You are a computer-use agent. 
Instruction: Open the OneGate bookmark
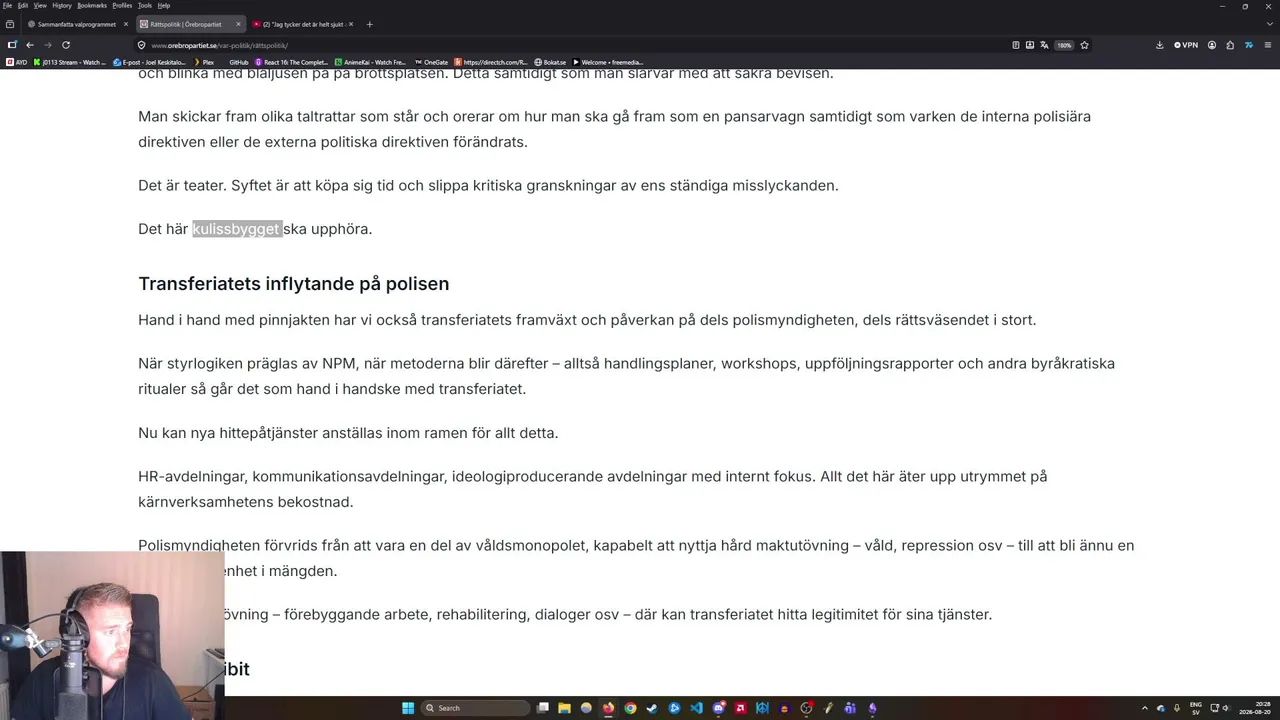pyautogui.click(x=432, y=62)
